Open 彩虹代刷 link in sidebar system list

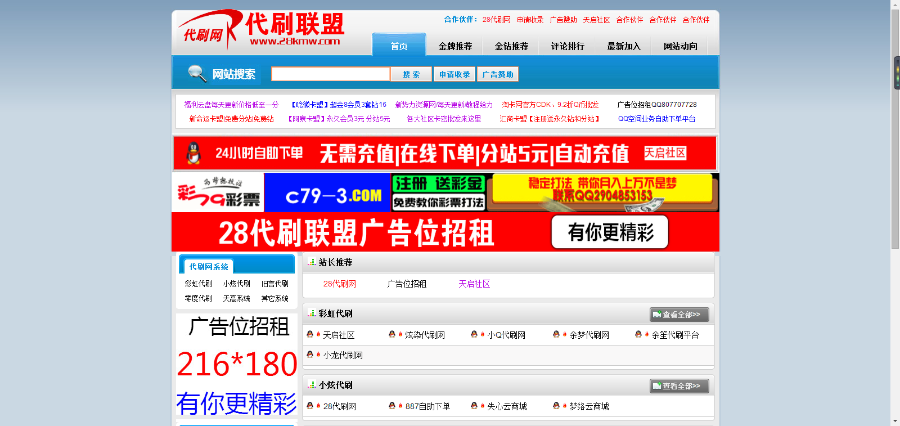pyautogui.click(x=198, y=284)
